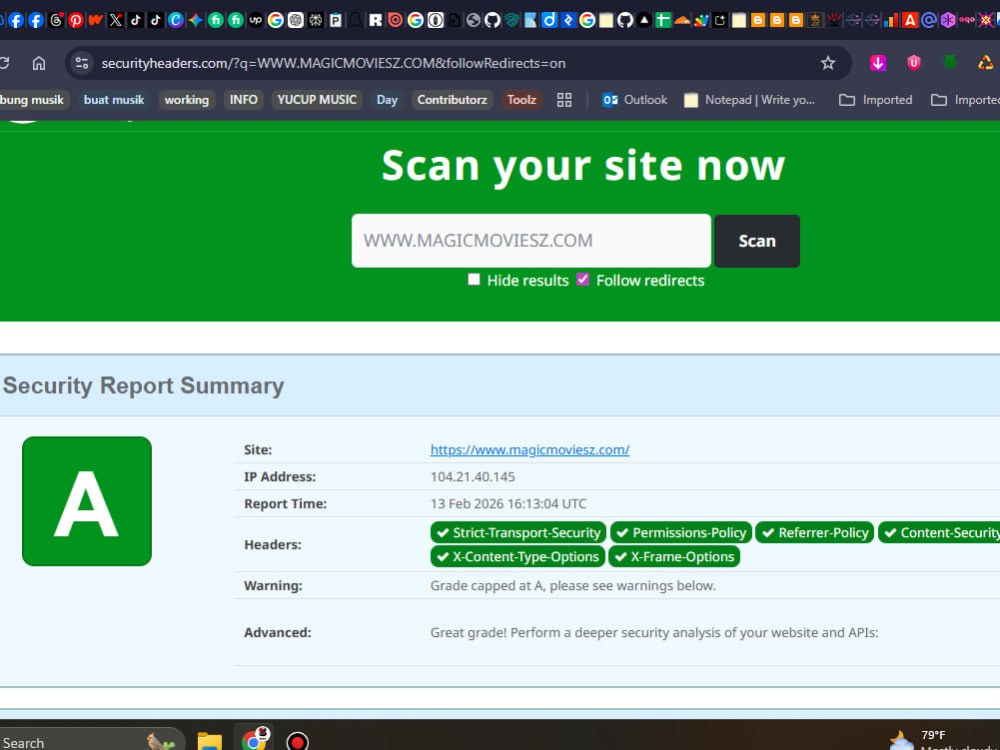View site information icon in address bar
The image size is (1000, 750).
click(x=82, y=63)
